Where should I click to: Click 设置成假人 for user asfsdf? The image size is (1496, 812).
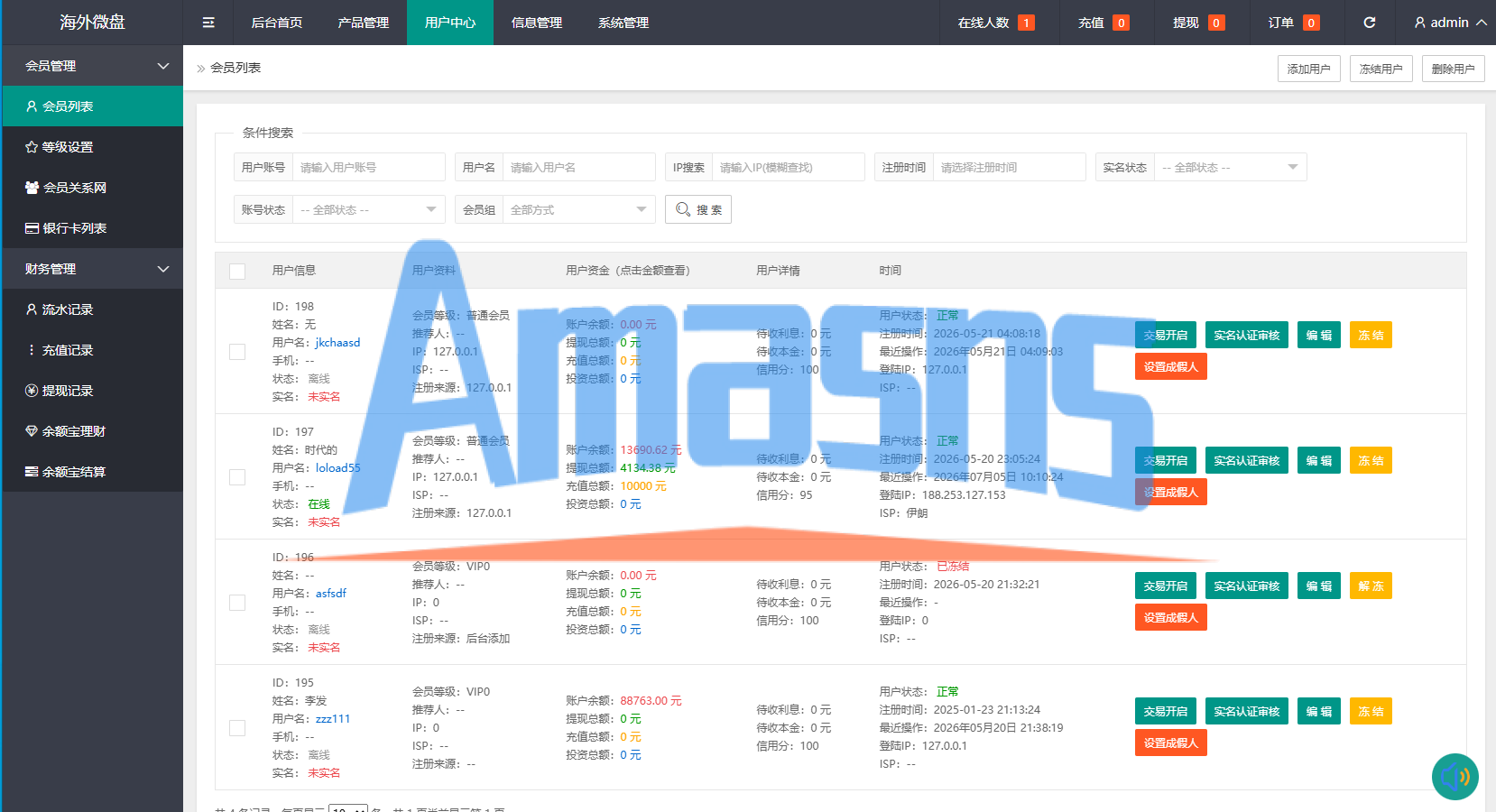click(1171, 617)
